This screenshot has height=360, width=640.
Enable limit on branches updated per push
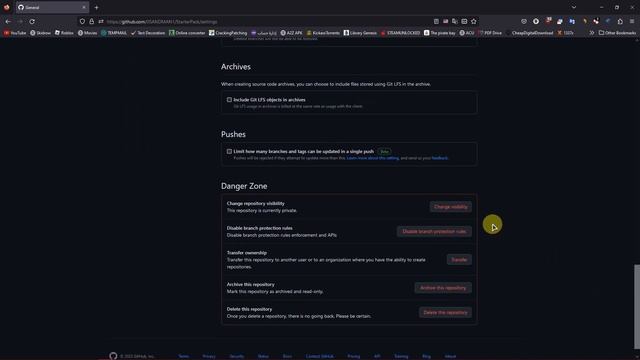(x=229, y=151)
